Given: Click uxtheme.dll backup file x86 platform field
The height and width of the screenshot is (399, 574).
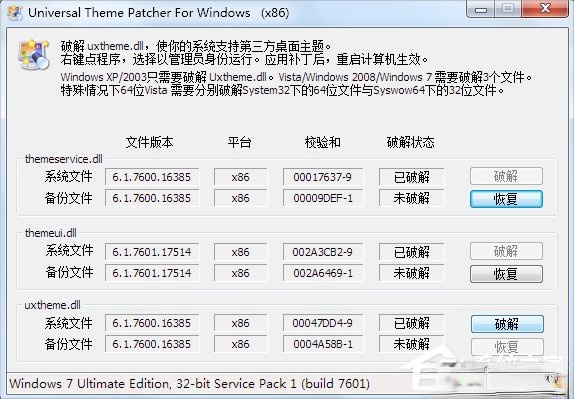Looking at the screenshot, I should (x=241, y=344).
